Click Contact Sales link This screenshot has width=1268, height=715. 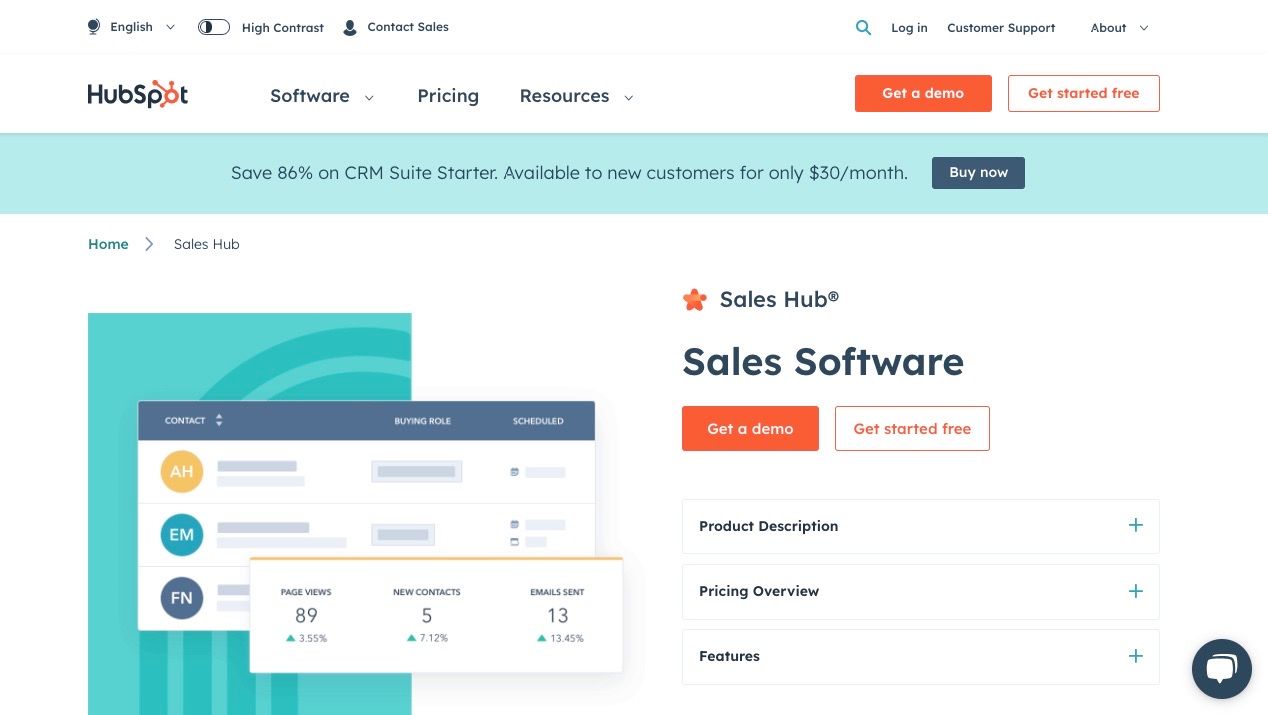(408, 27)
